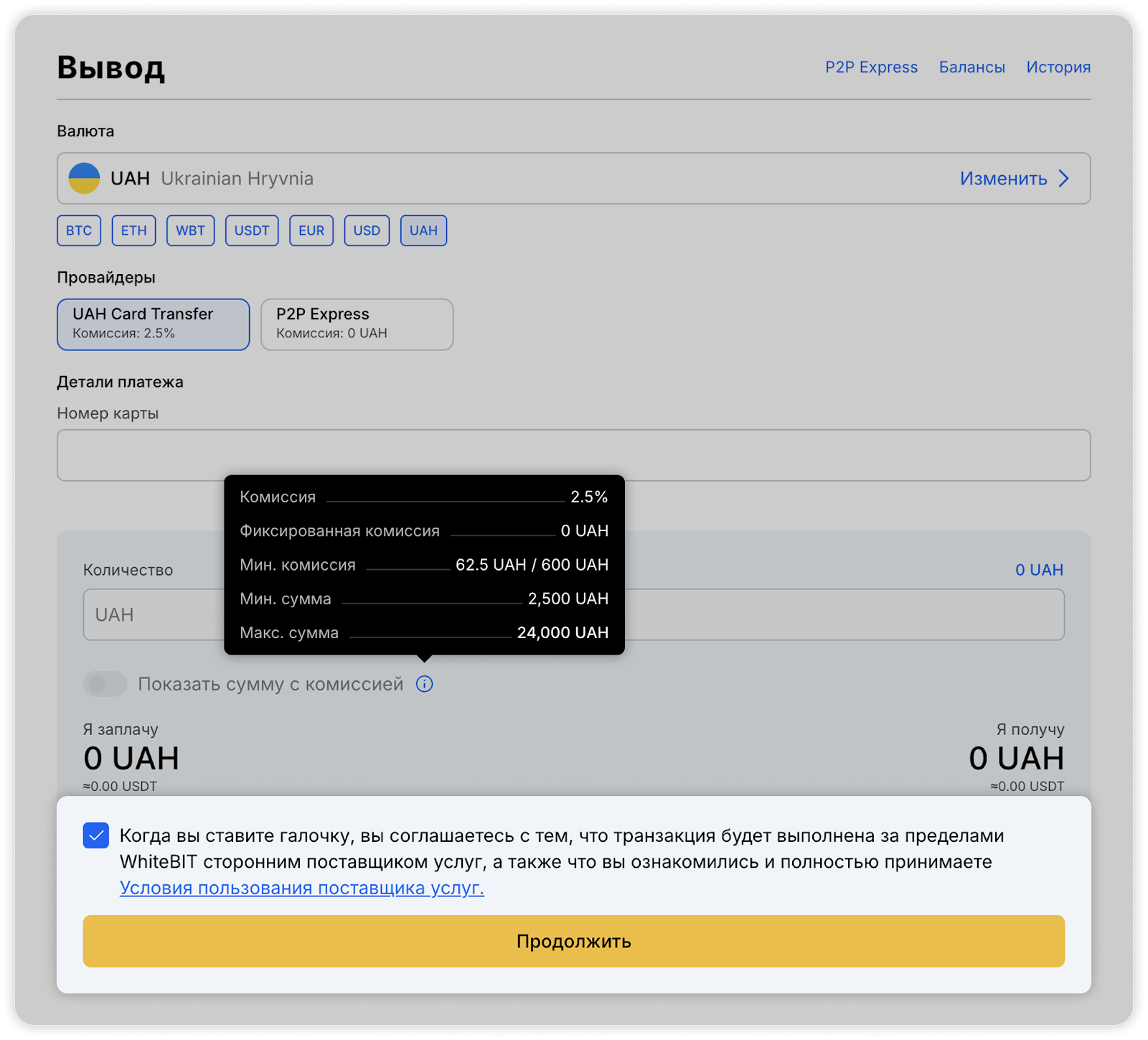
Task: Choose the ETH quick currency chip
Action: coord(133,230)
